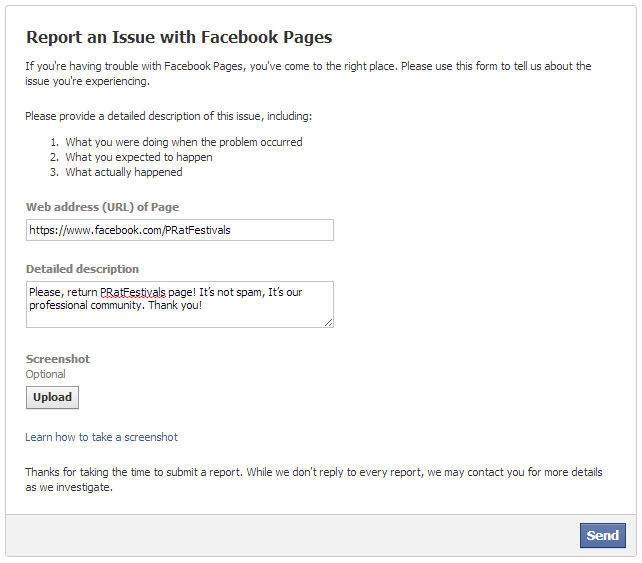Select list item 'What you expected to happen'
Screen dimensions: 642x563
(x=138, y=157)
